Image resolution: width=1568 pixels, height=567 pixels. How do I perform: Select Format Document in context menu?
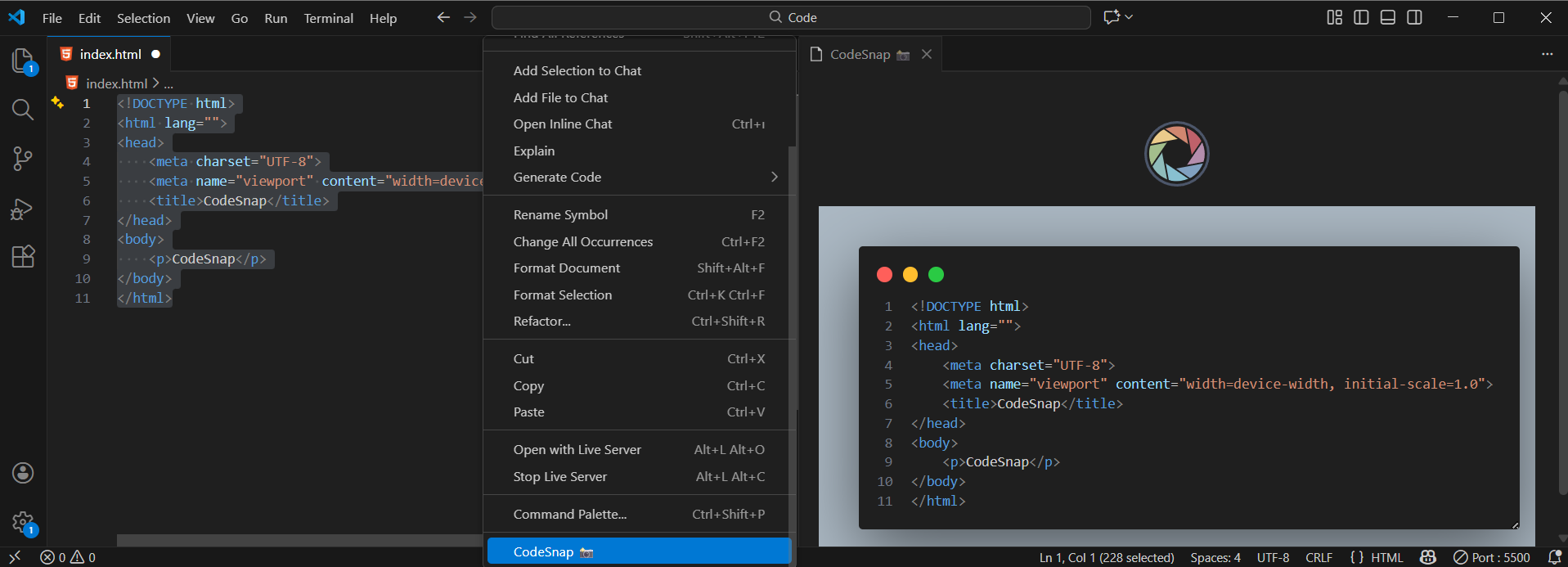(x=639, y=268)
